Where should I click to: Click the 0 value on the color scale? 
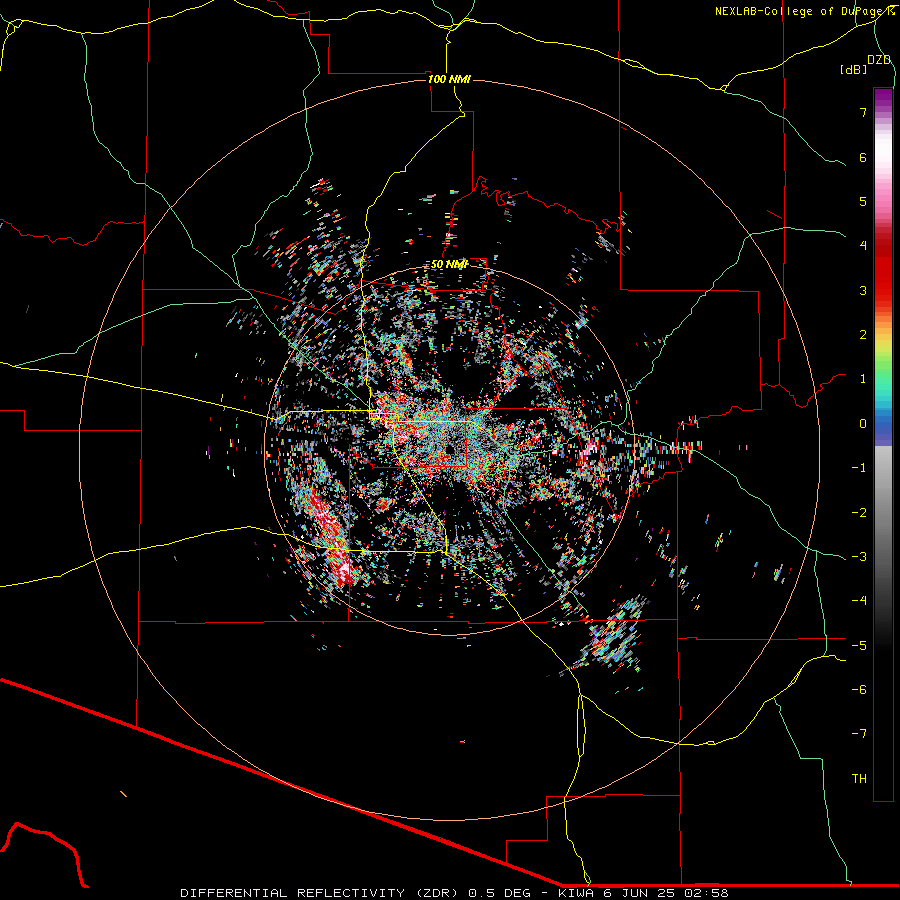tap(863, 424)
